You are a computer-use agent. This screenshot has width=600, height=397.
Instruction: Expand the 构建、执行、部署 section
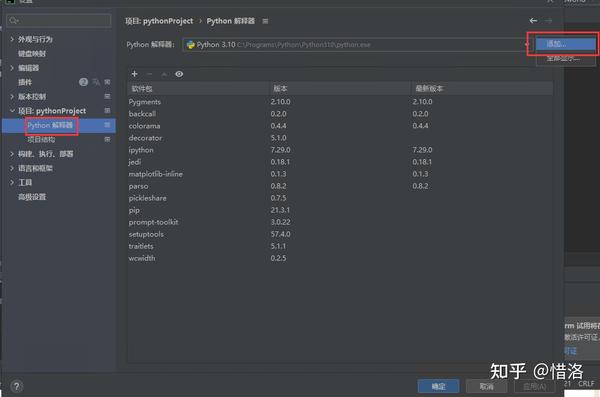12,154
